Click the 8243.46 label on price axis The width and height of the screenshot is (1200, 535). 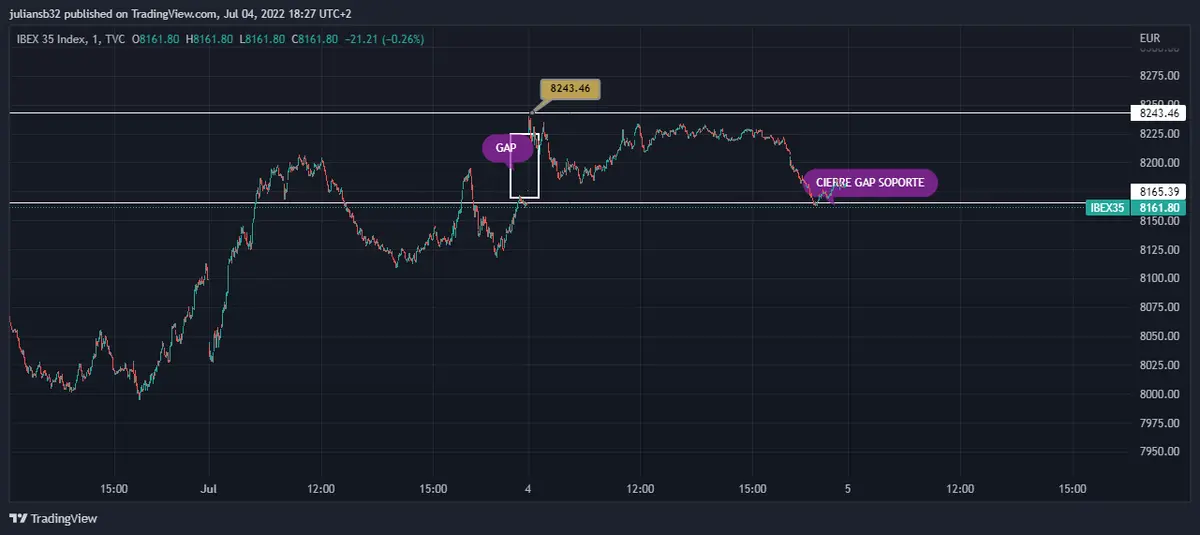(x=1158, y=113)
